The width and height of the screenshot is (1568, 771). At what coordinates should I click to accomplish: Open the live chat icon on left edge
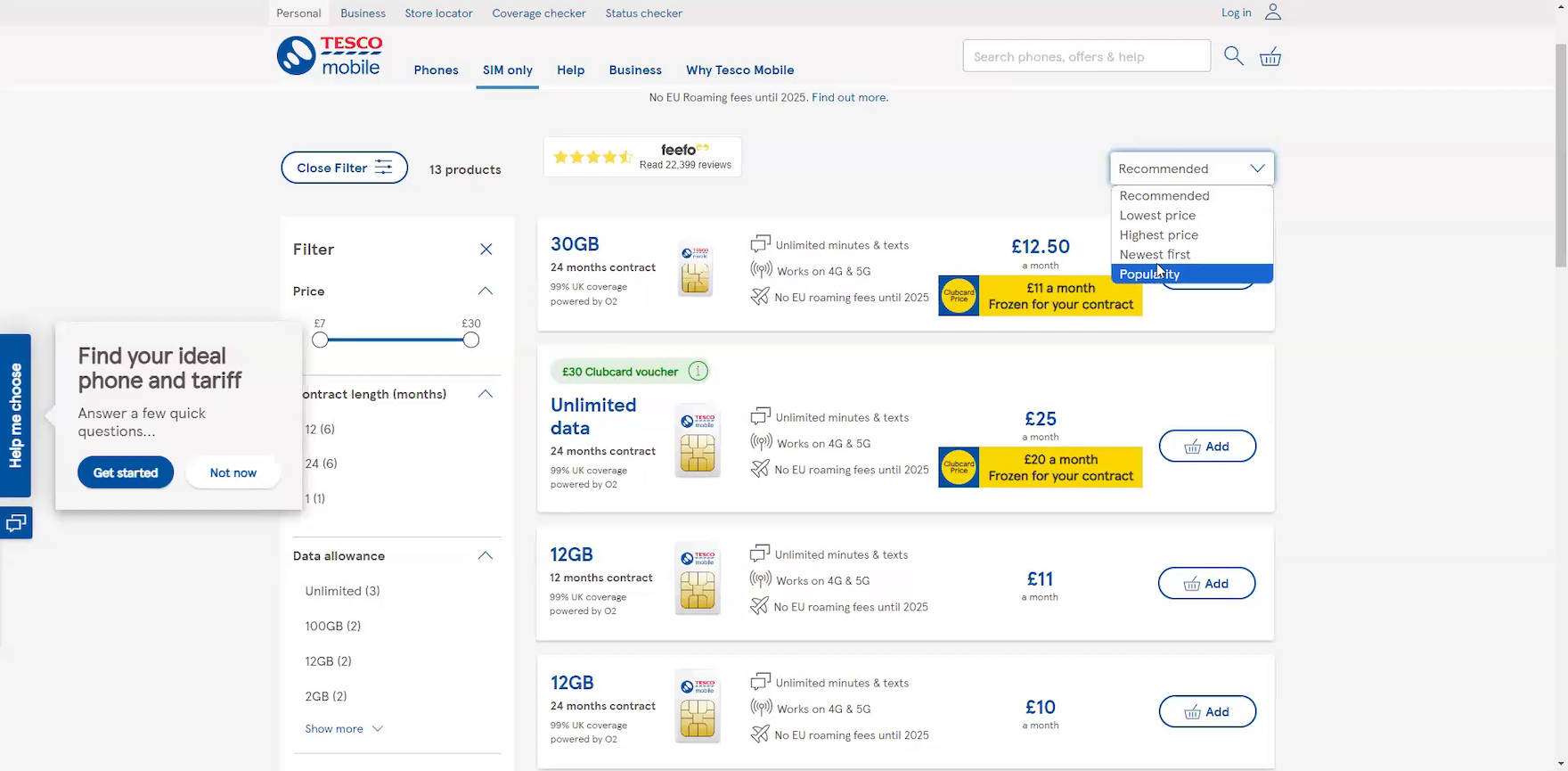16,523
